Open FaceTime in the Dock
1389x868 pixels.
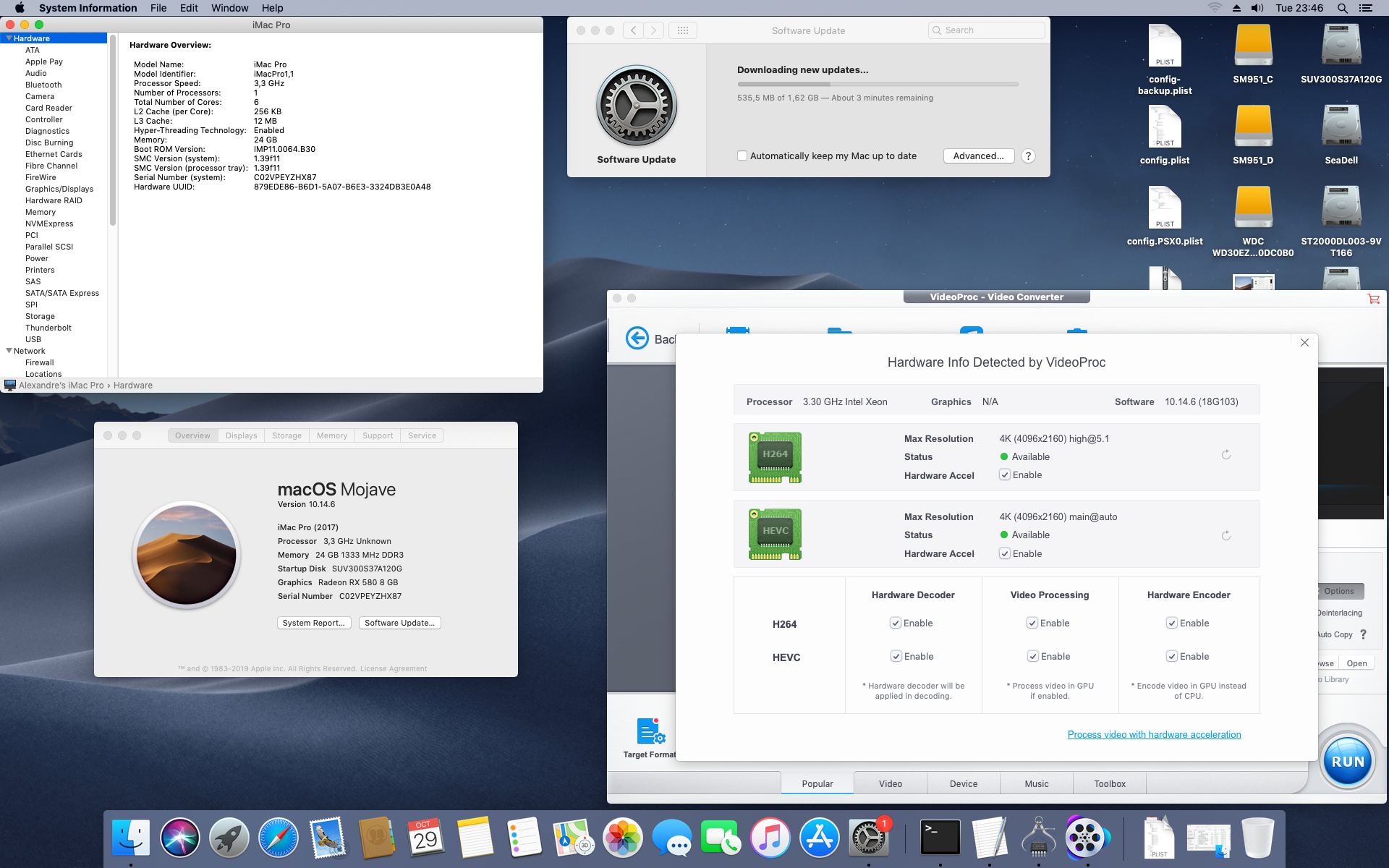coord(721,838)
